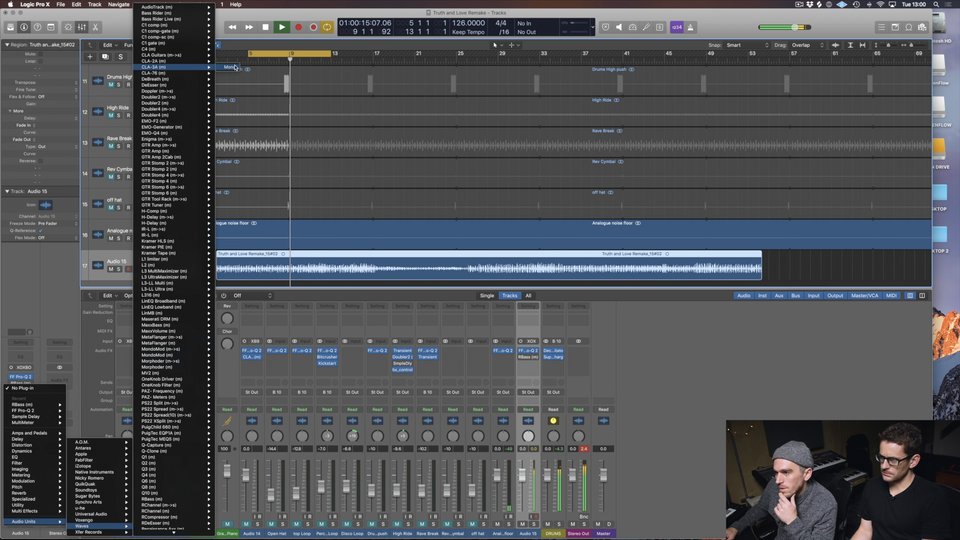Open the mixer Edit dropdown

click(x=109, y=295)
